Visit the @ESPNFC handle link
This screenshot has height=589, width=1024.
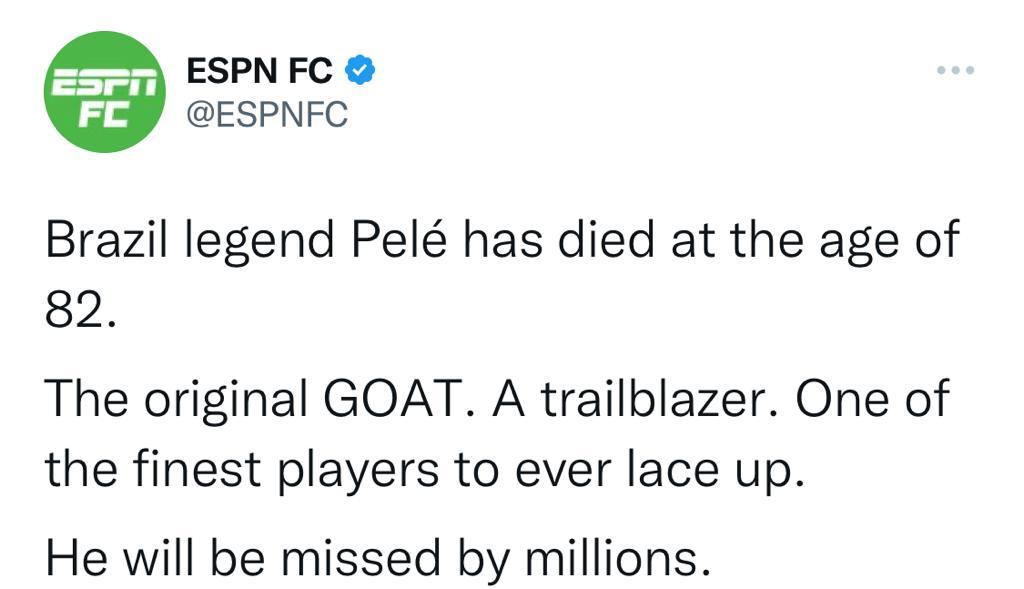(x=267, y=115)
